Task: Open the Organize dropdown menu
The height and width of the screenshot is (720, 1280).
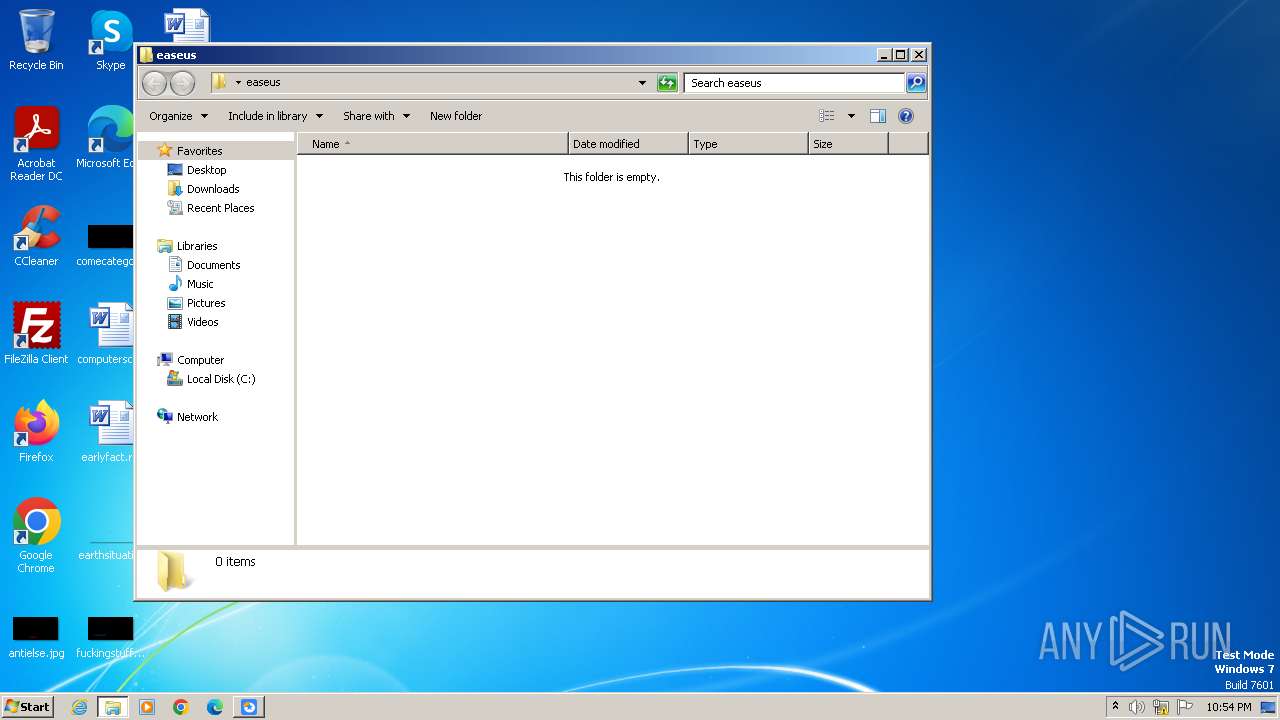Action: coord(179,116)
